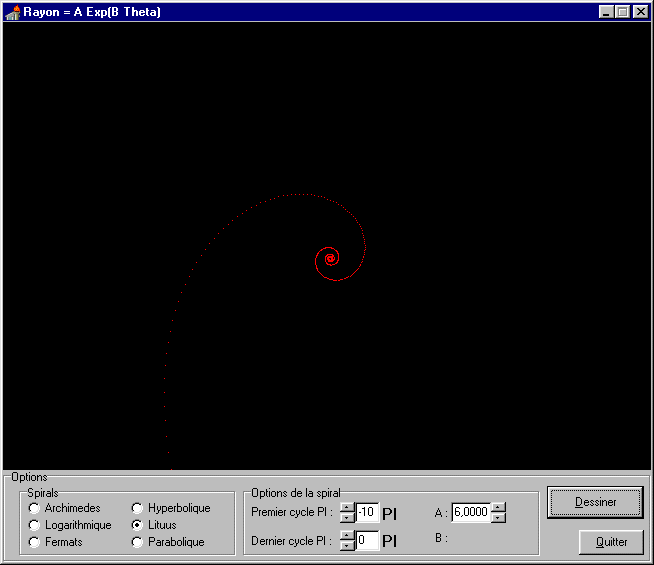This screenshot has height=565, width=654.
Task: Maximize the Rayon window
Action: pyautogui.click(x=623, y=12)
